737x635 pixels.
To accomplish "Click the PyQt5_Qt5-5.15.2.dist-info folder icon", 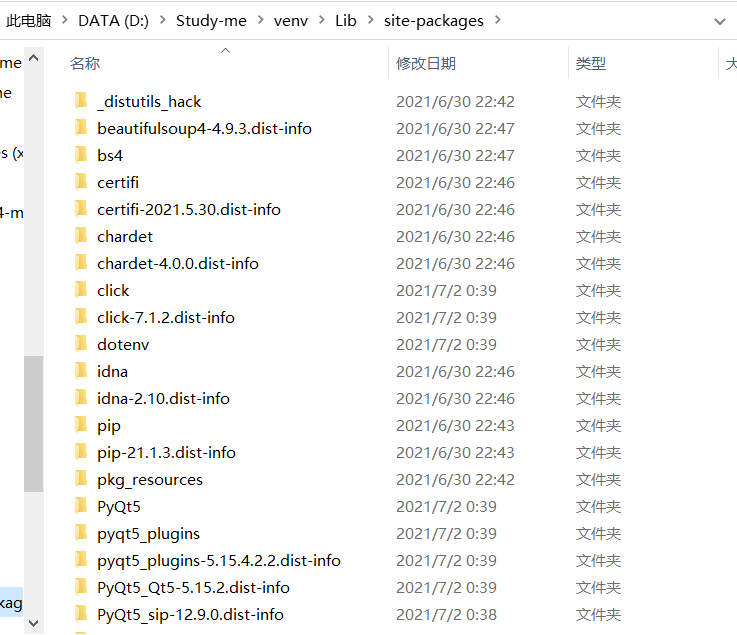I will (x=81, y=587).
